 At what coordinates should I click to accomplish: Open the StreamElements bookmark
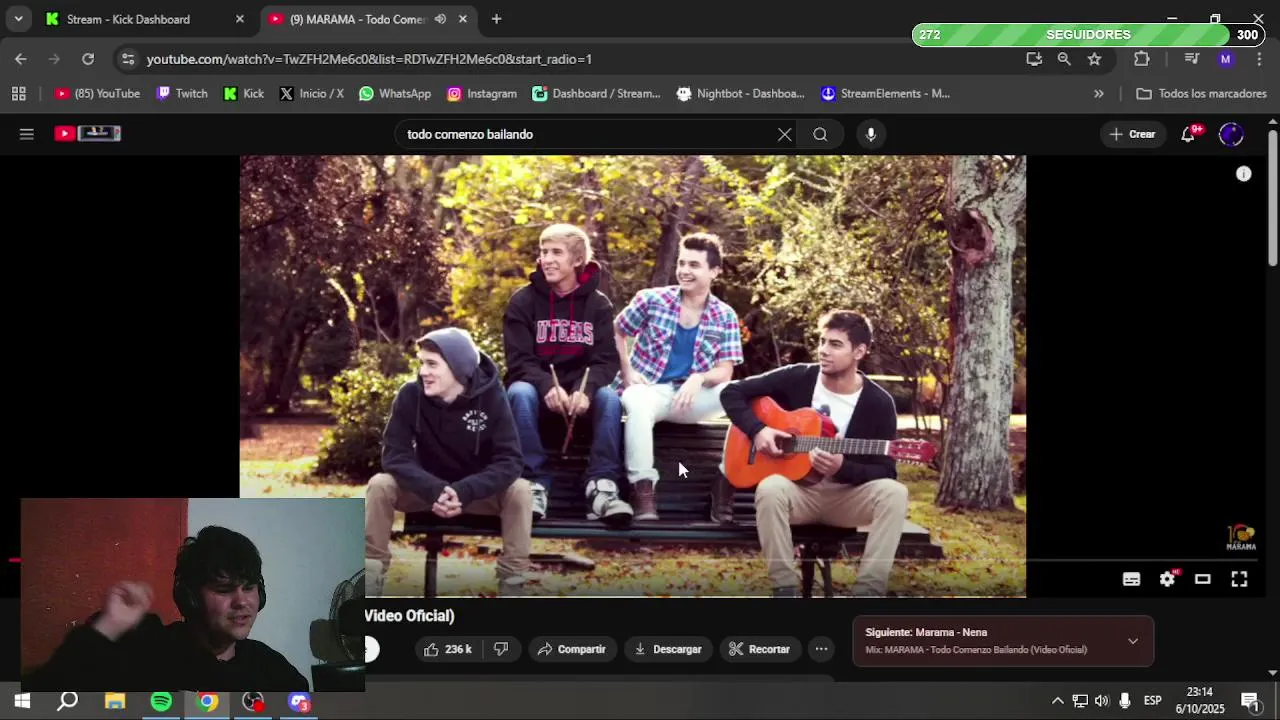[x=885, y=94]
